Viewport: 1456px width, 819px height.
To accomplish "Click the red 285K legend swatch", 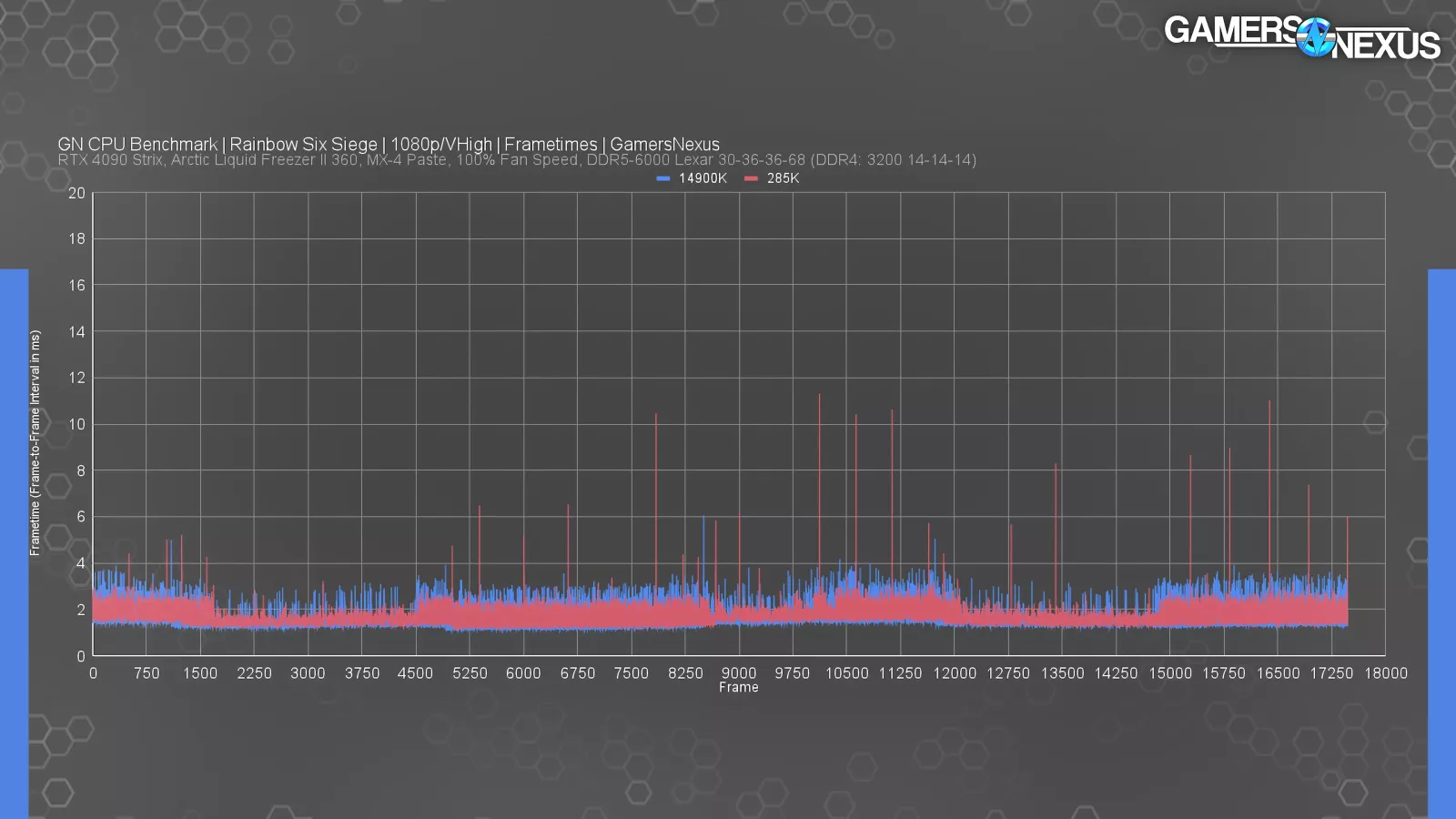I will point(751,178).
